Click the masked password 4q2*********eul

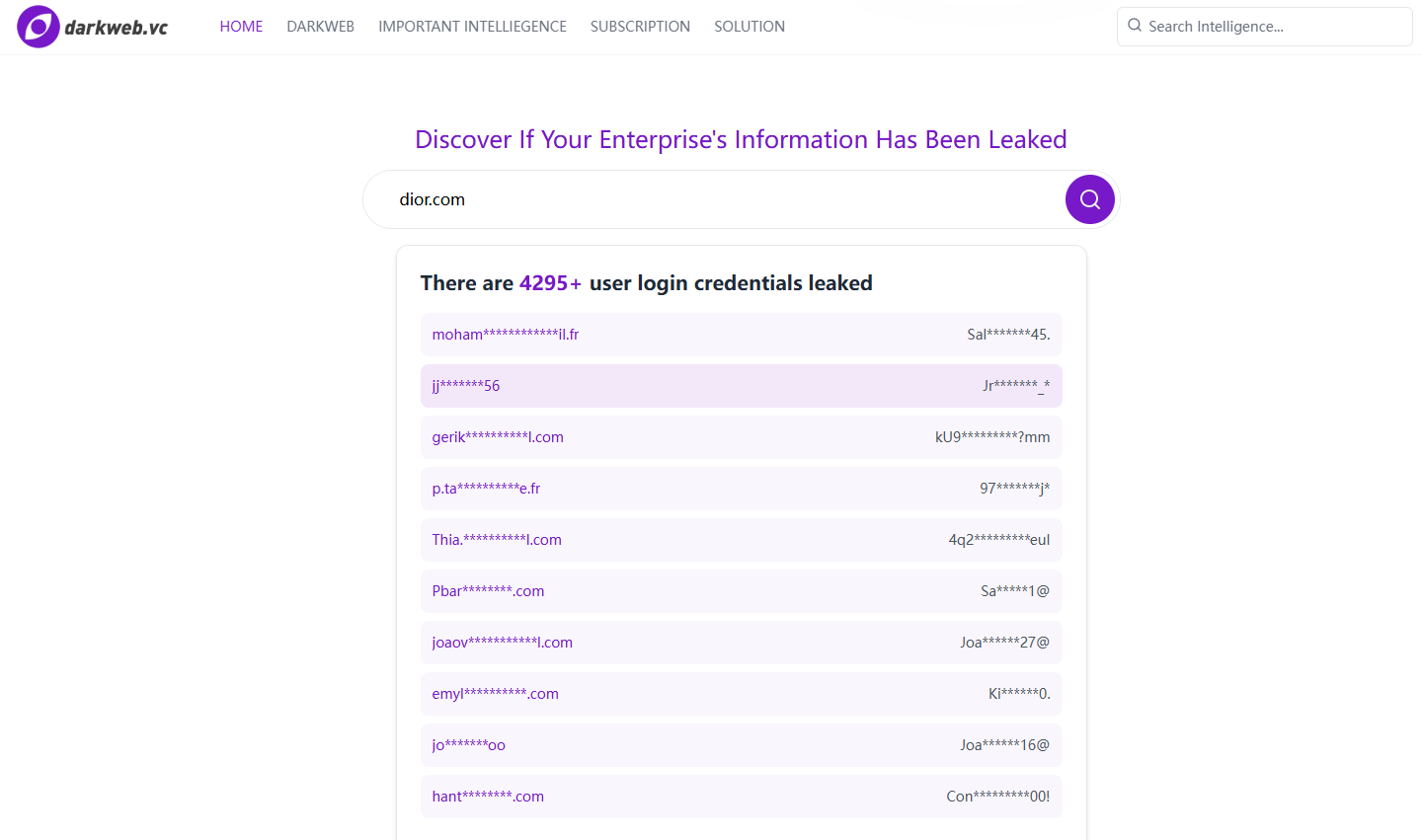(999, 540)
